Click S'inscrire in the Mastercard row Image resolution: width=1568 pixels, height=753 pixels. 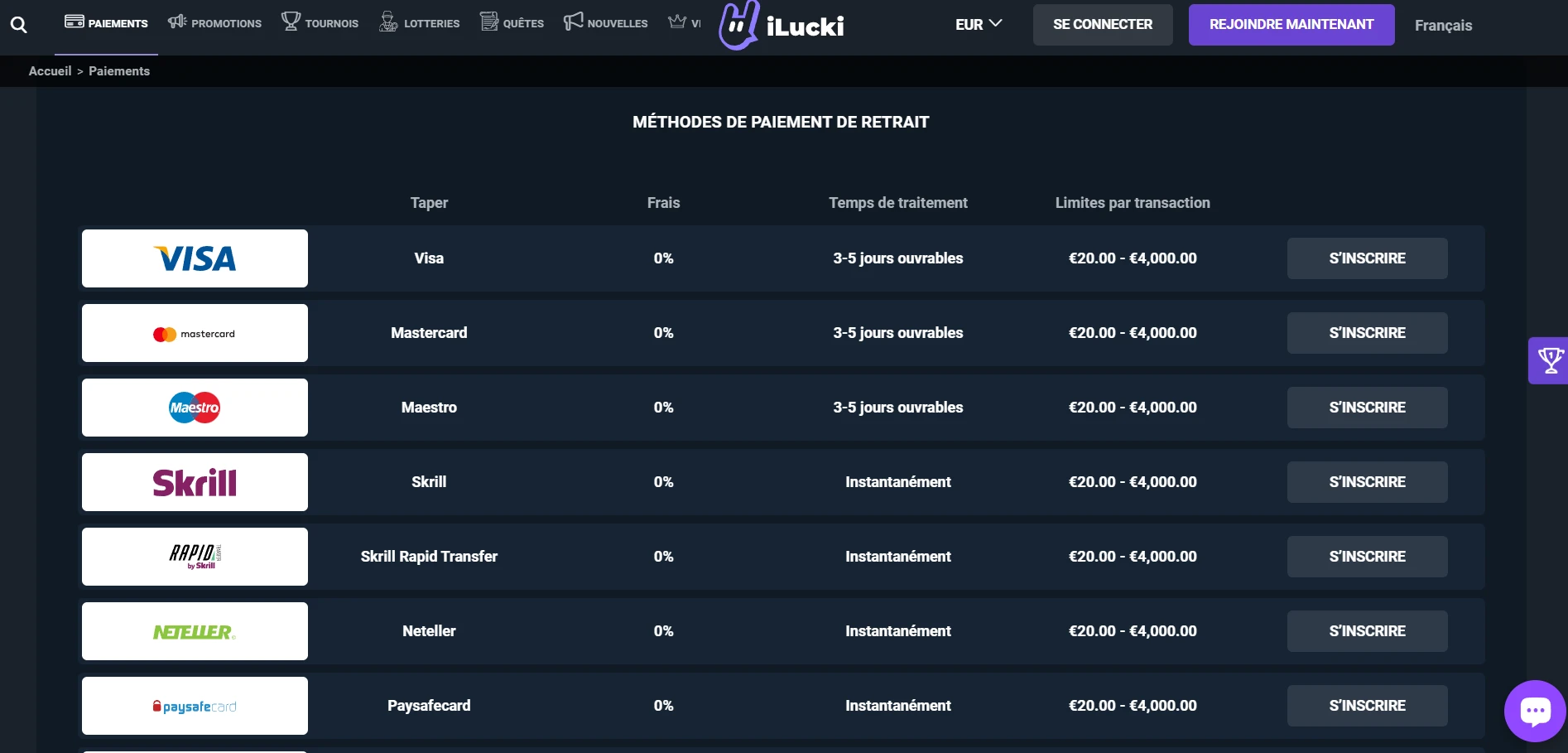(1368, 333)
